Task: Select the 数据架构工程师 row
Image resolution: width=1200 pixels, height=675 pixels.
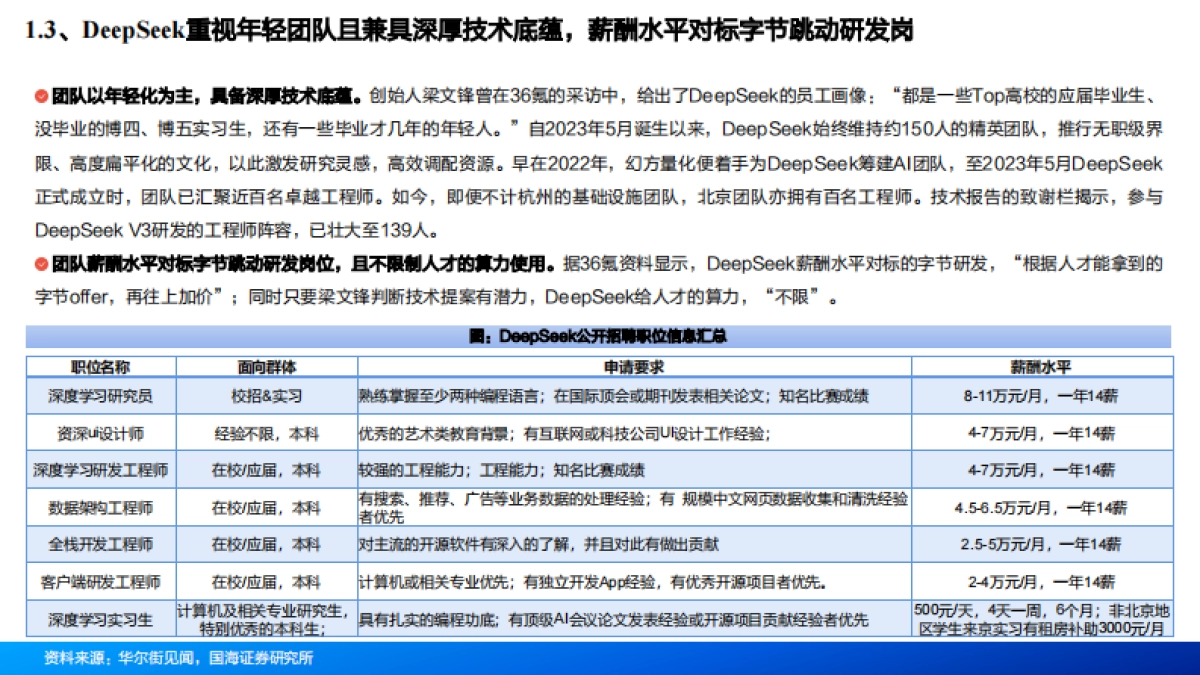Action: point(103,507)
